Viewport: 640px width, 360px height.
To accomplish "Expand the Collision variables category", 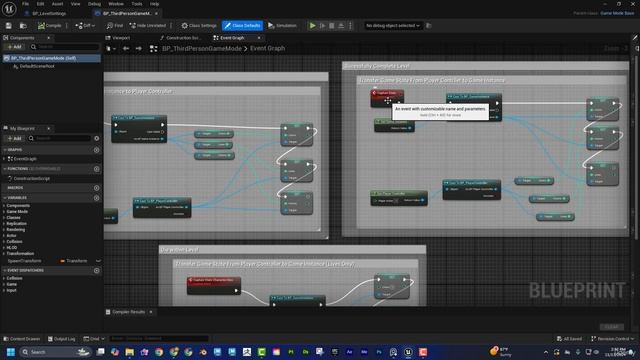I will (4, 242).
